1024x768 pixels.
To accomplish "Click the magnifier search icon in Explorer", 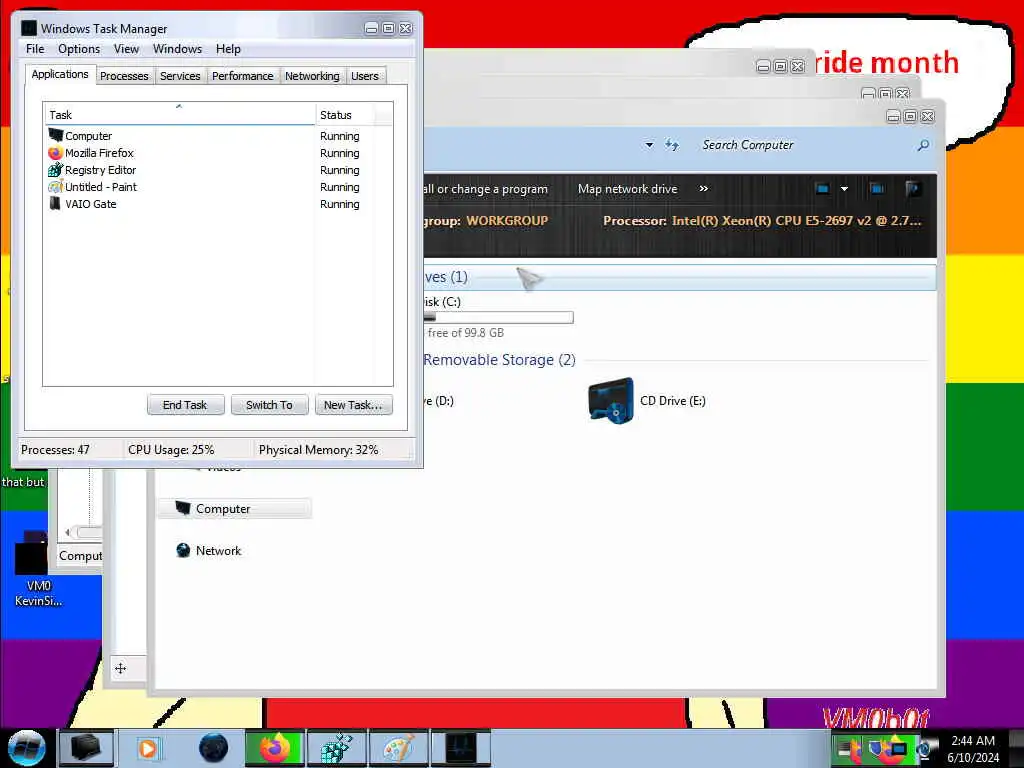I will point(923,145).
